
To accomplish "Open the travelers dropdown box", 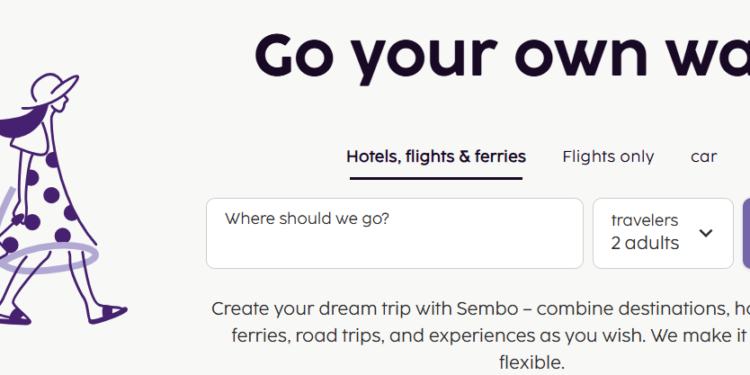I will (663, 233).
